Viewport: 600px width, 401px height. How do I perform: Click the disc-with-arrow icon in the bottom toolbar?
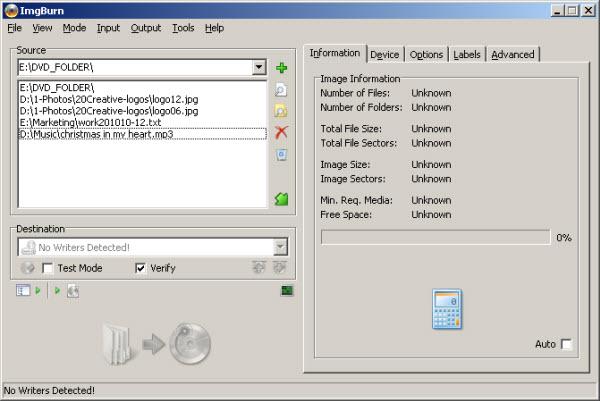click(73, 291)
